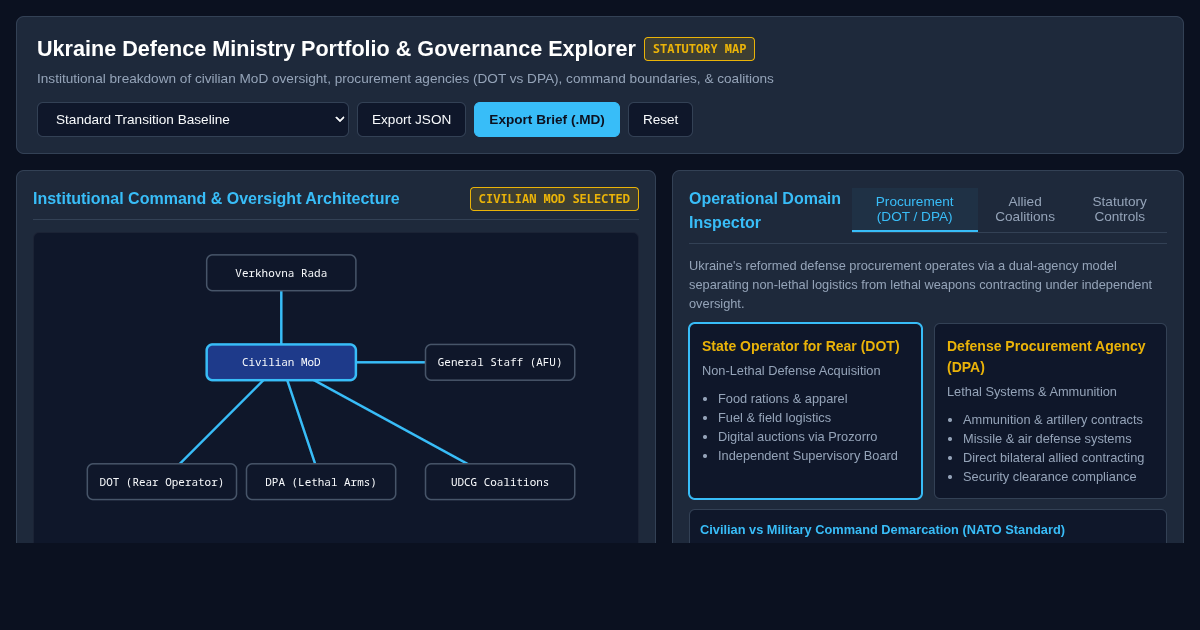This screenshot has height=630, width=1200.
Task: Click 'Security clearance compliance' list item
Action: (x=1049, y=476)
